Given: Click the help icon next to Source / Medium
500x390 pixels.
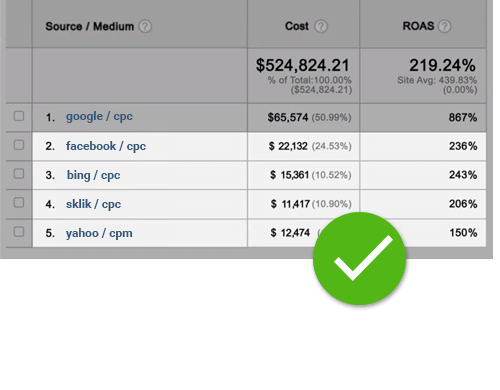Looking at the screenshot, I should [145, 26].
